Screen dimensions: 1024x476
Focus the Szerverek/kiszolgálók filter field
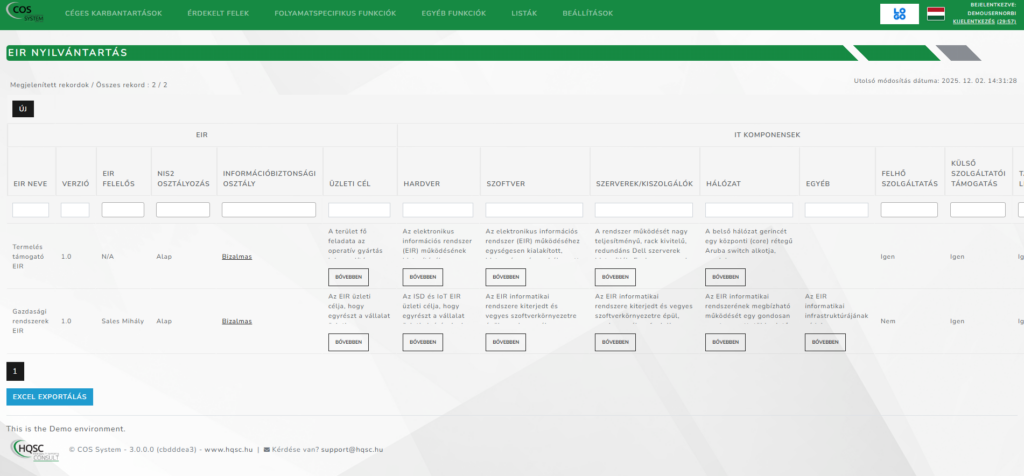644,210
